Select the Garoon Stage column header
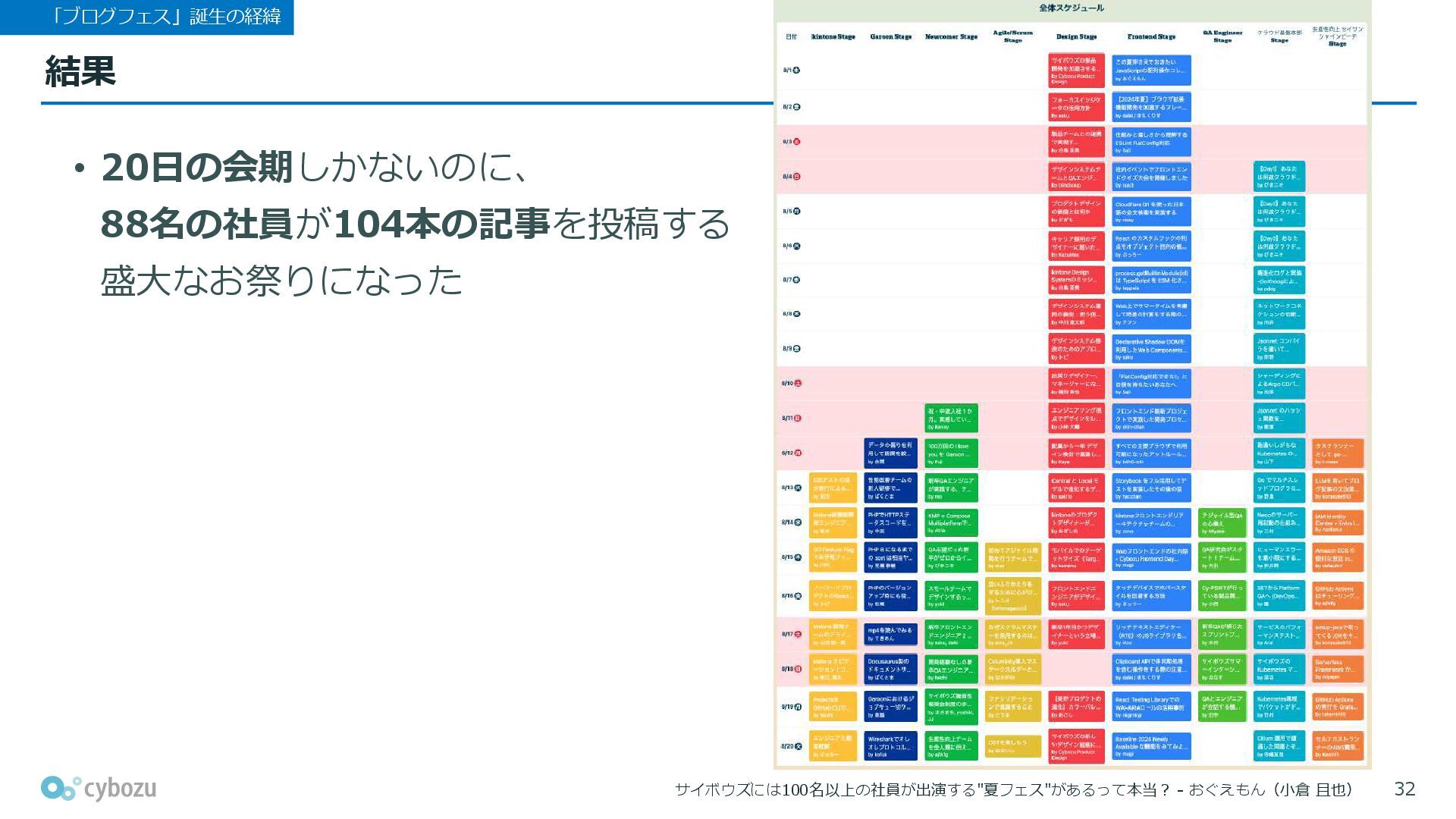The height and width of the screenshot is (819, 1456). click(890, 37)
